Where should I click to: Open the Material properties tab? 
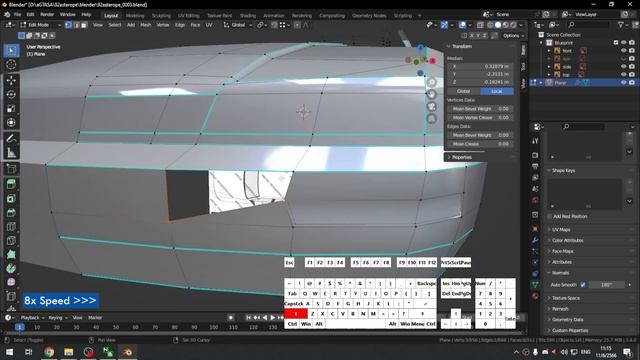(535, 296)
